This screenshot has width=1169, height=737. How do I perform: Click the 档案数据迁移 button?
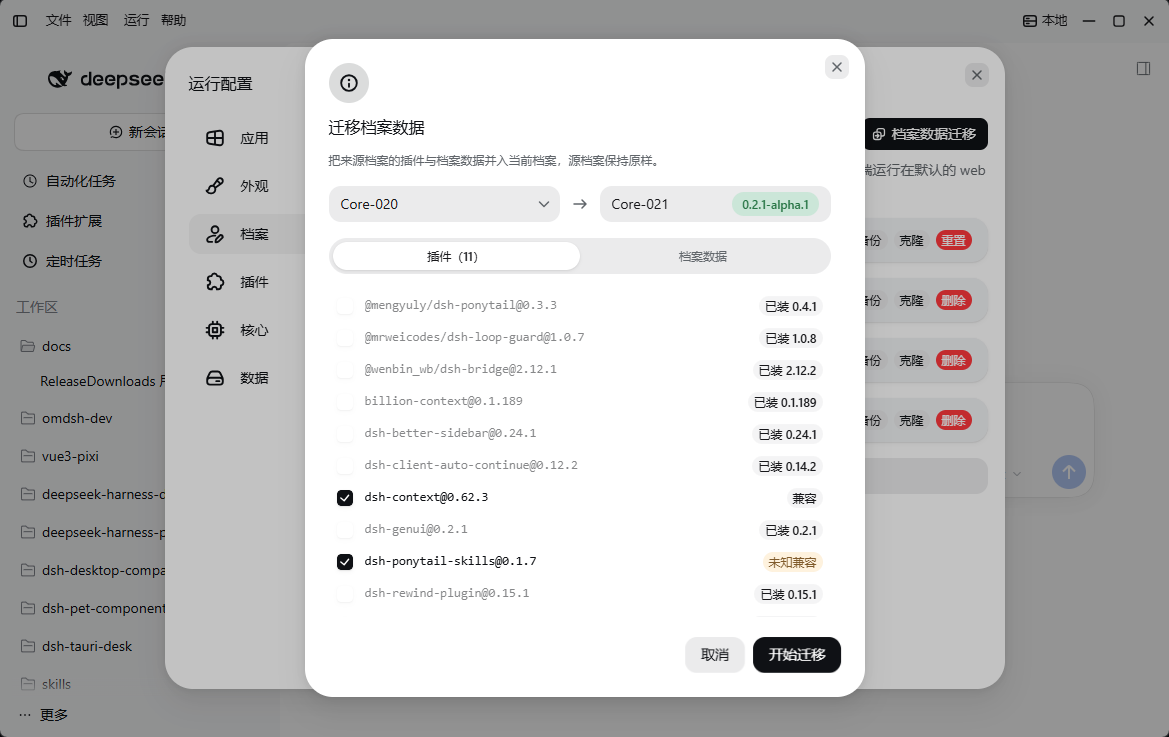[x=926, y=134]
